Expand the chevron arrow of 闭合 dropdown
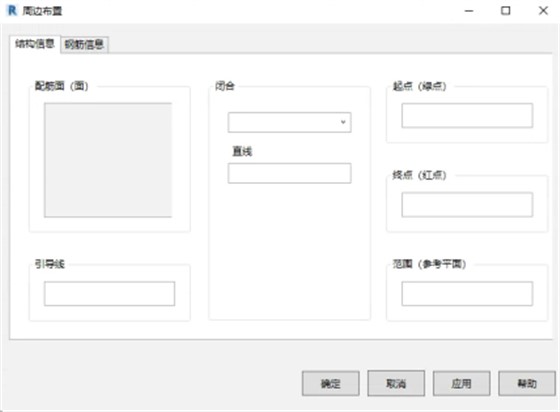The image size is (560, 412). point(343,122)
